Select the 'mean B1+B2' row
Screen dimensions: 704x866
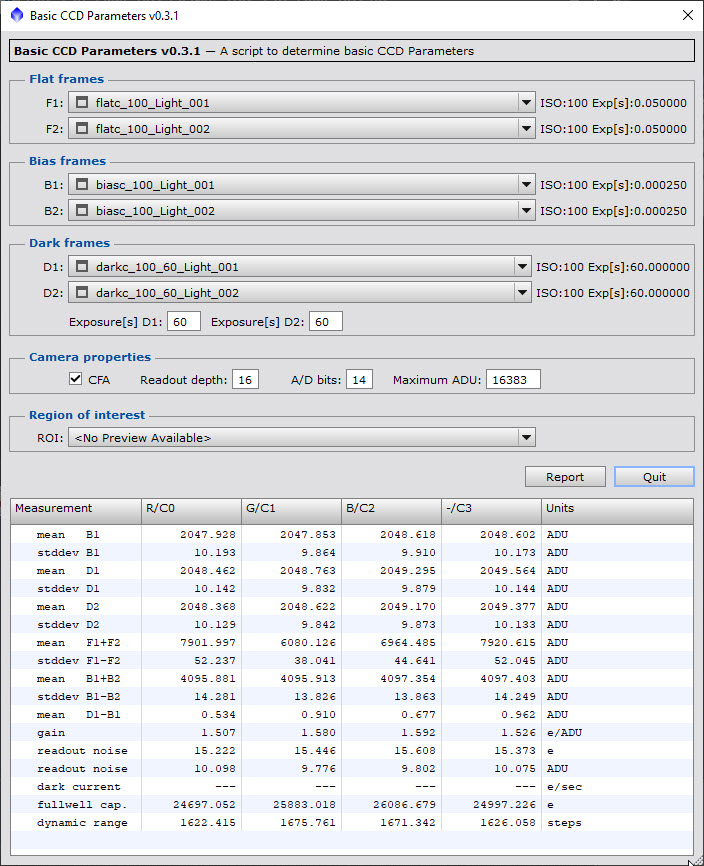click(352, 678)
